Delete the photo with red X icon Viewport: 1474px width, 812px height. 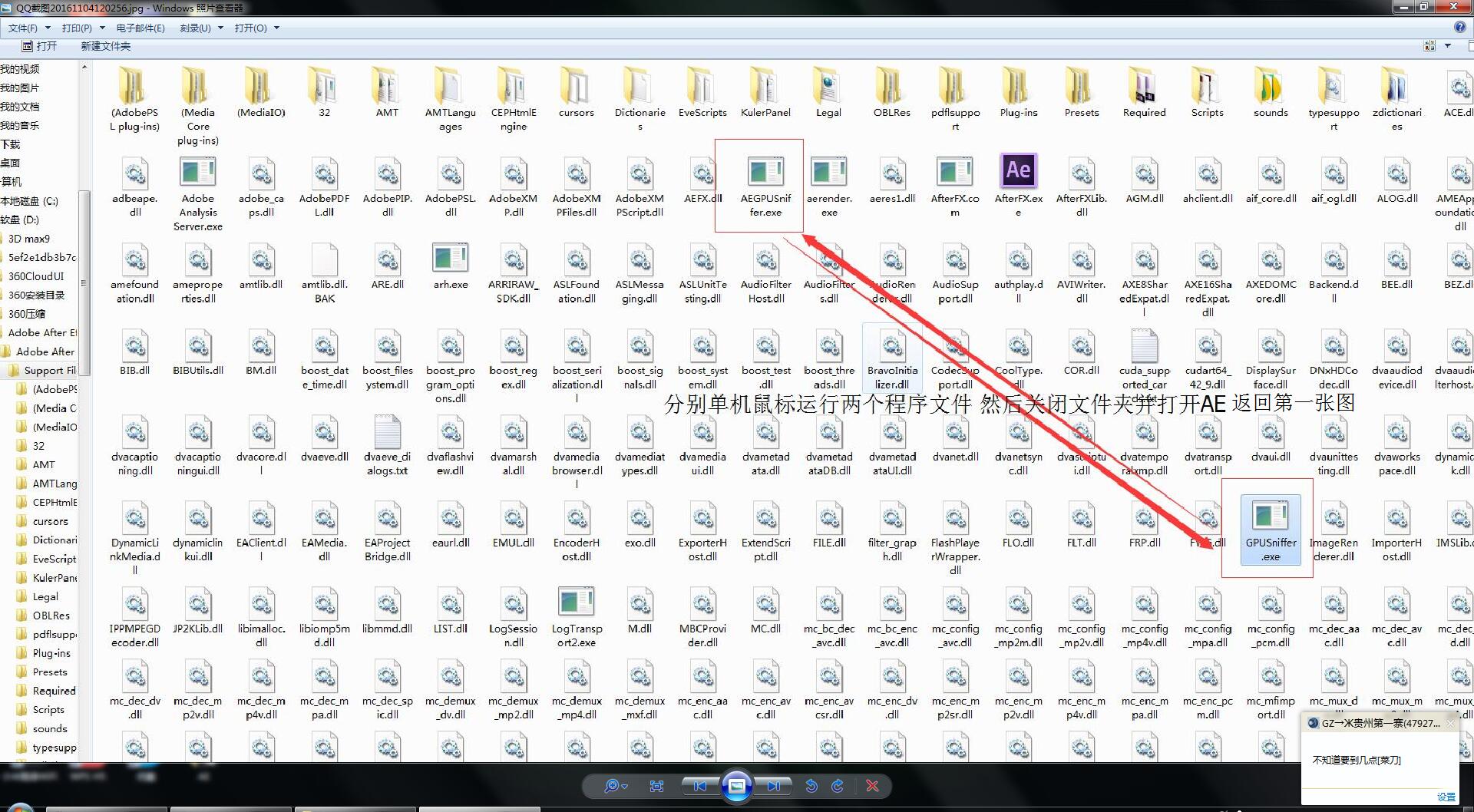pyautogui.click(x=872, y=786)
